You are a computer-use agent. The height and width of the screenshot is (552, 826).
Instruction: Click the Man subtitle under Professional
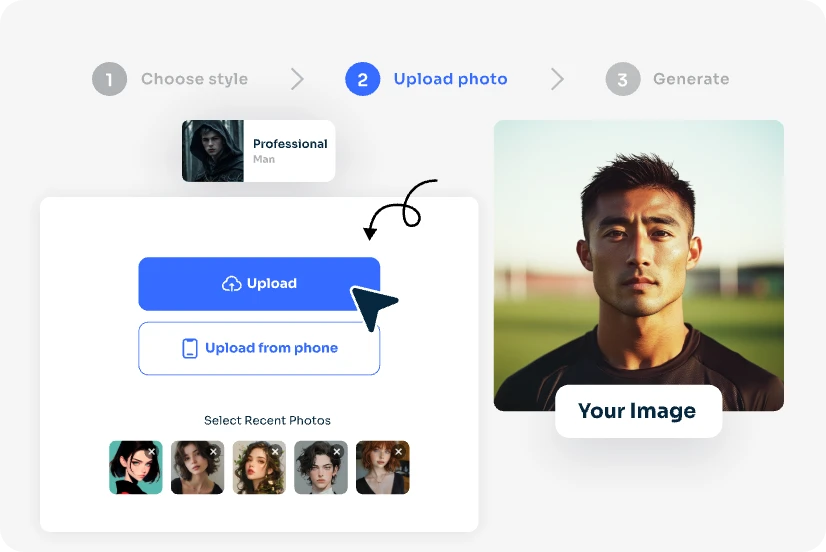click(x=264, y=159)
